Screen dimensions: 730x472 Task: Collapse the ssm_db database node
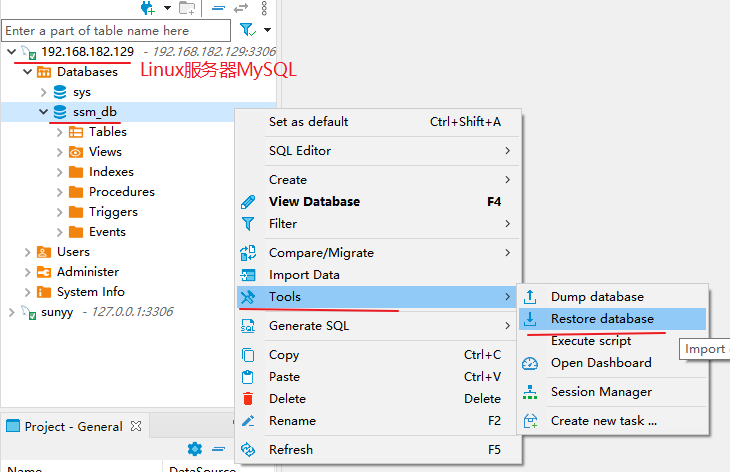click(44, 112)
